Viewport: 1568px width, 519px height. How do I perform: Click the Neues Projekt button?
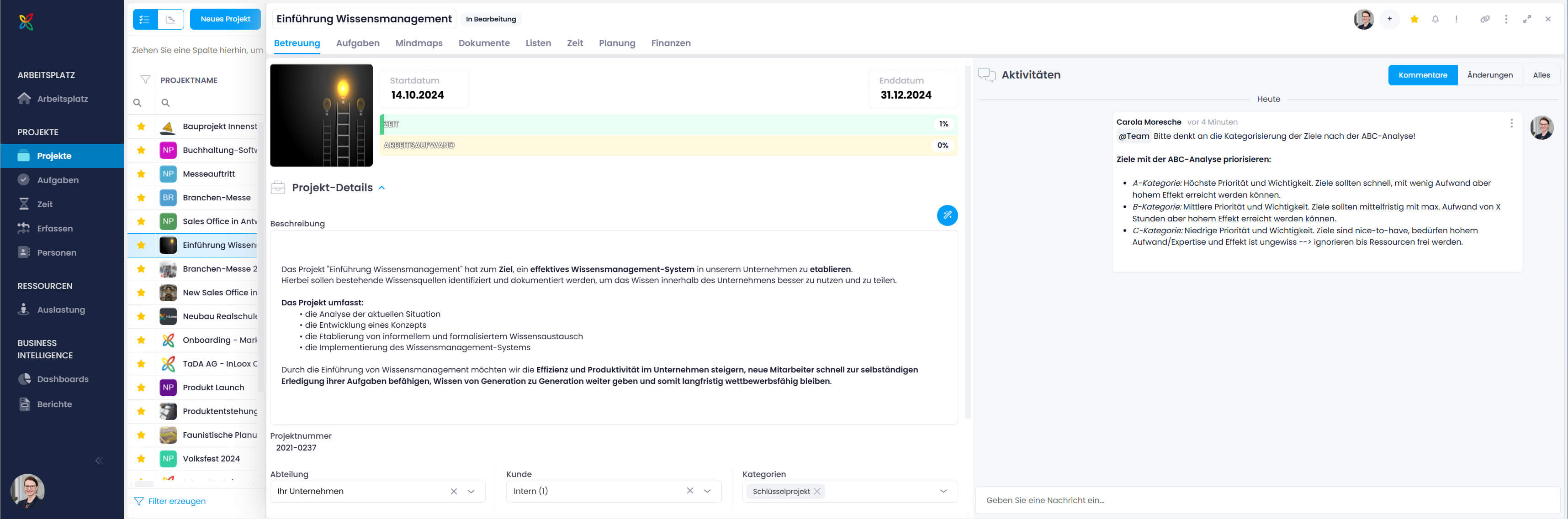pyautogui.click(x=225, y=20)
